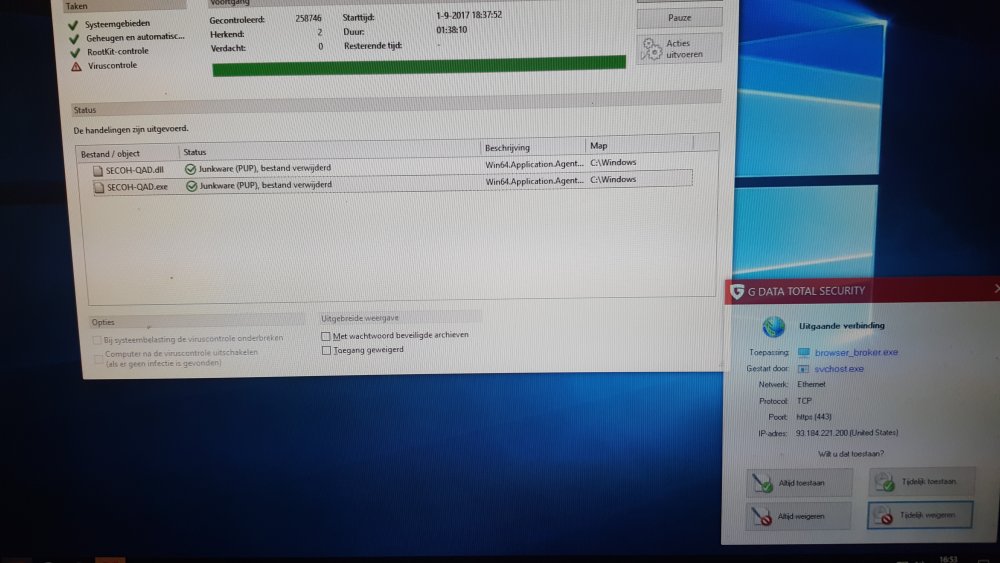Click application icon beside svchost.exe
Screen dimensions: 1000x563
804,369
